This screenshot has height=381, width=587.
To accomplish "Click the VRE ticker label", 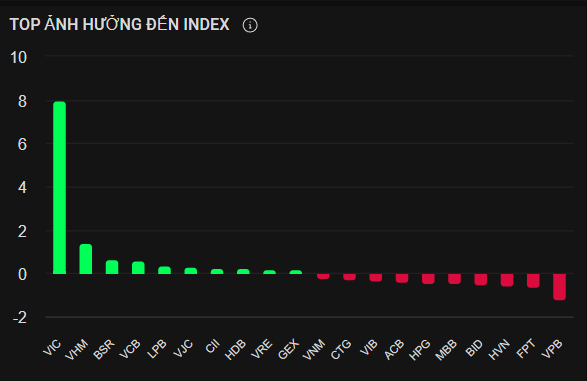I will [x=261, y=349].
